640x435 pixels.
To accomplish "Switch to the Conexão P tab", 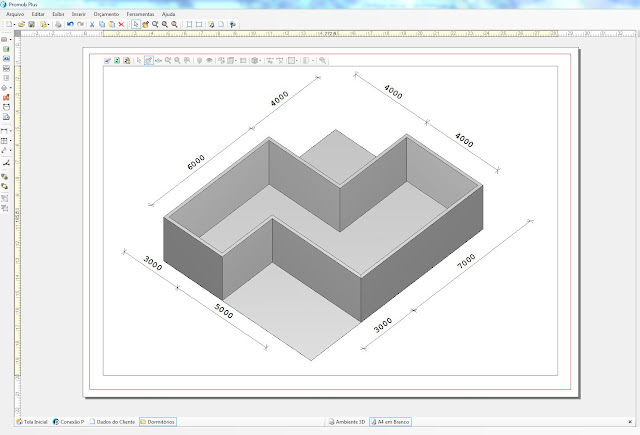I will coord(69,422).
